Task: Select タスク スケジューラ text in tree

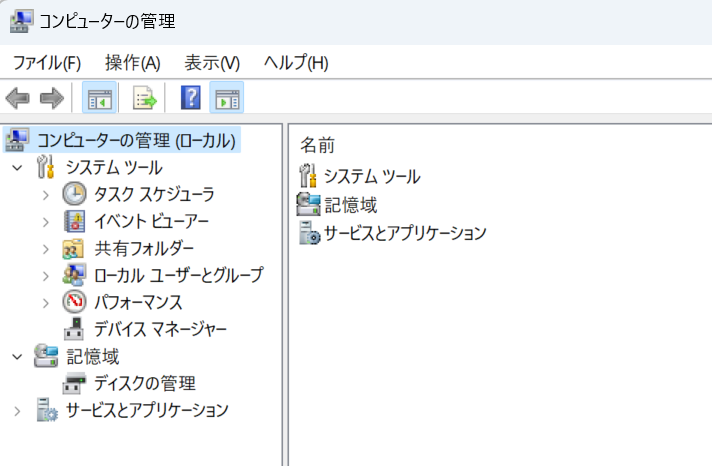Action: [154, 194]
